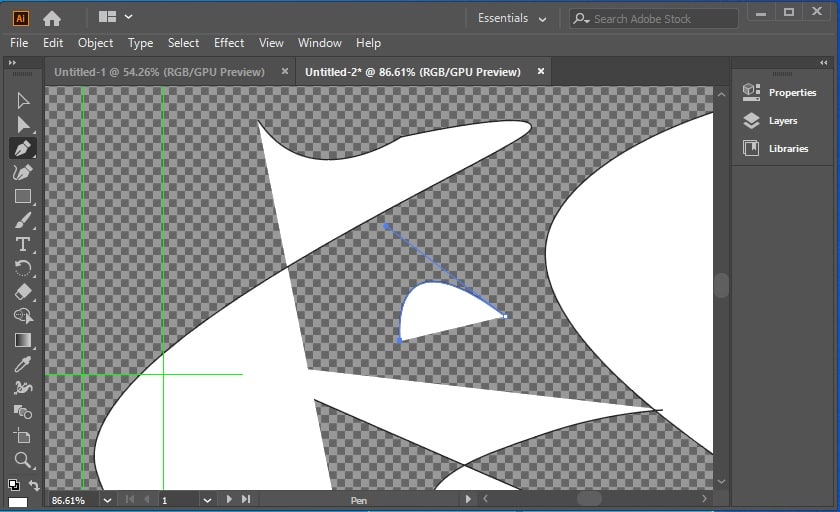Open the Libraries panel
This screenshot has height=512, width=840.
pos(776,148)
